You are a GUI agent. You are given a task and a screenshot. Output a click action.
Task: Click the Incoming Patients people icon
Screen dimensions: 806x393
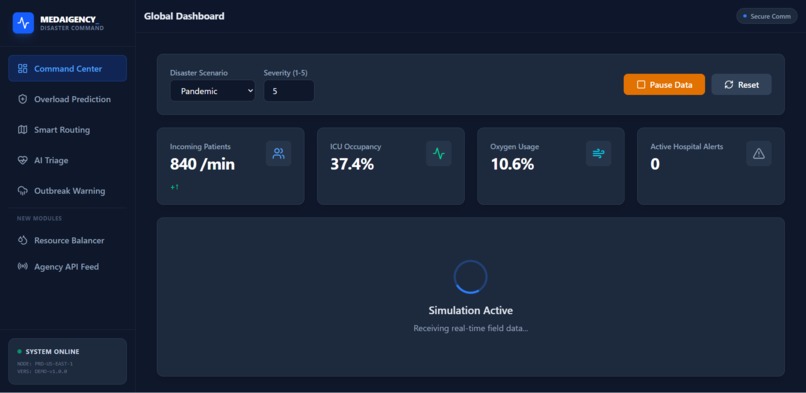click(279, 154)
